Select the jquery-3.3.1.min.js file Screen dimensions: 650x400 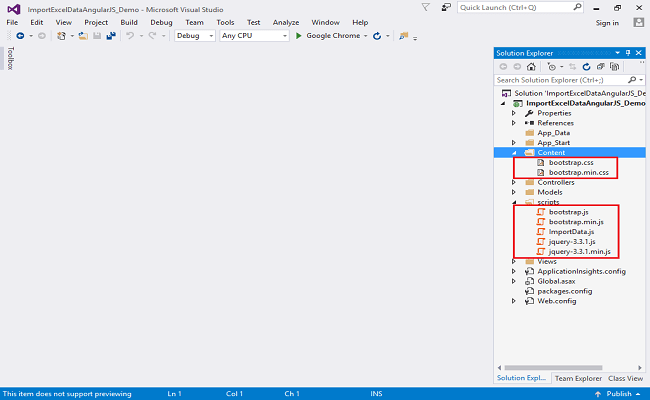click(579, 252)
